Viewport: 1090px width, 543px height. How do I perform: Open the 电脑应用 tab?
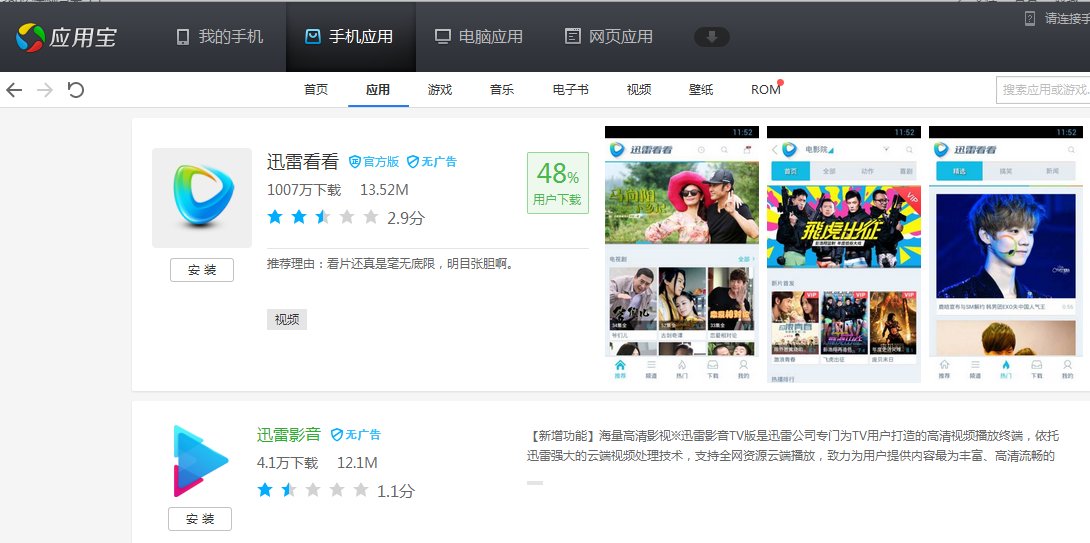point(479,37)
